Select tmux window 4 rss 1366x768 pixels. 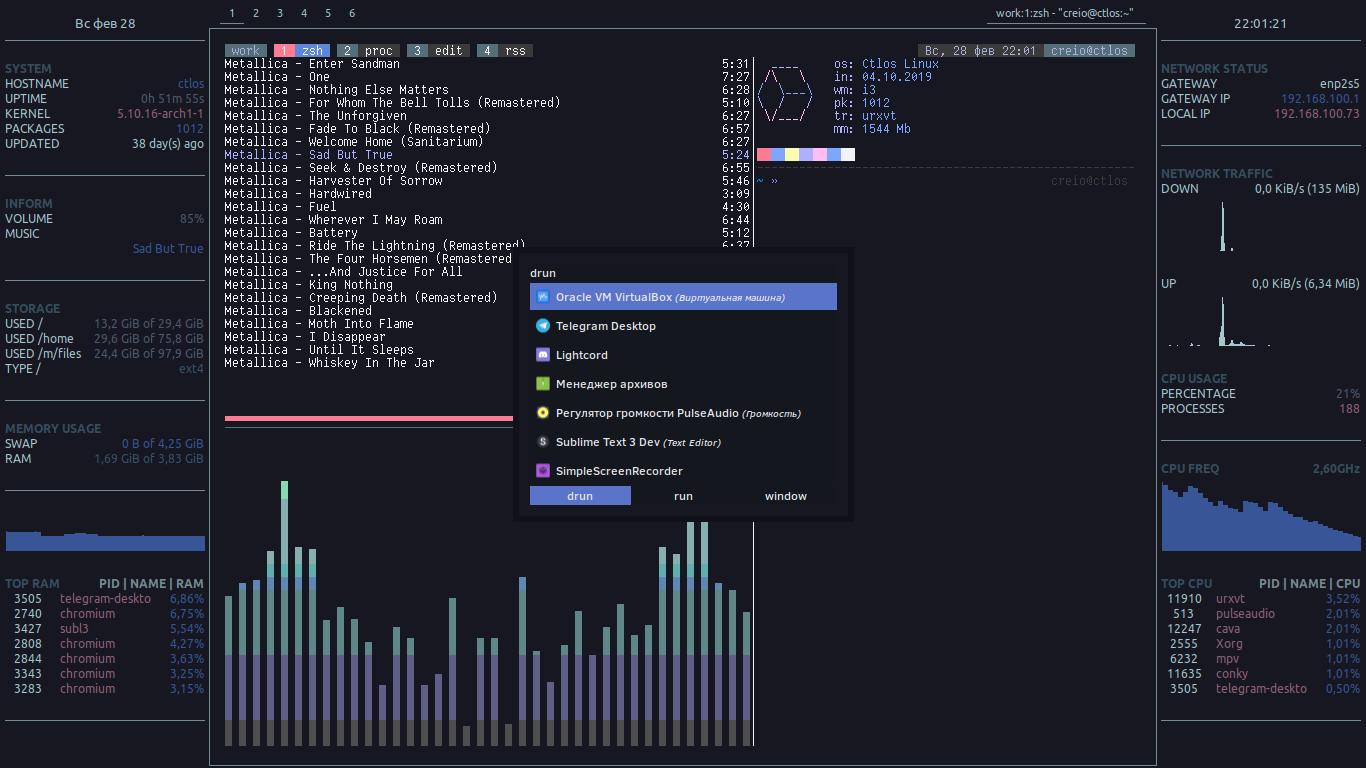point(505,51)
